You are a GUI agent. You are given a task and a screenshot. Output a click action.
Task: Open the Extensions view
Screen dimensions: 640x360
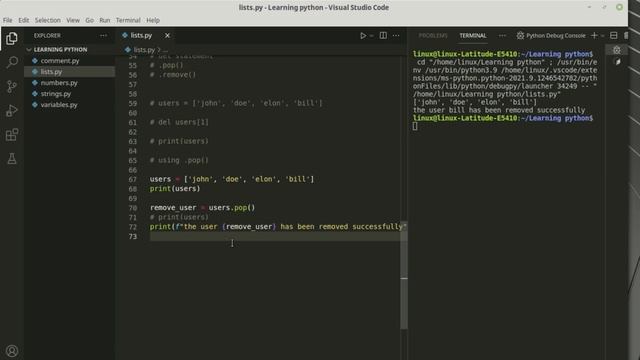tap(12, 134)
